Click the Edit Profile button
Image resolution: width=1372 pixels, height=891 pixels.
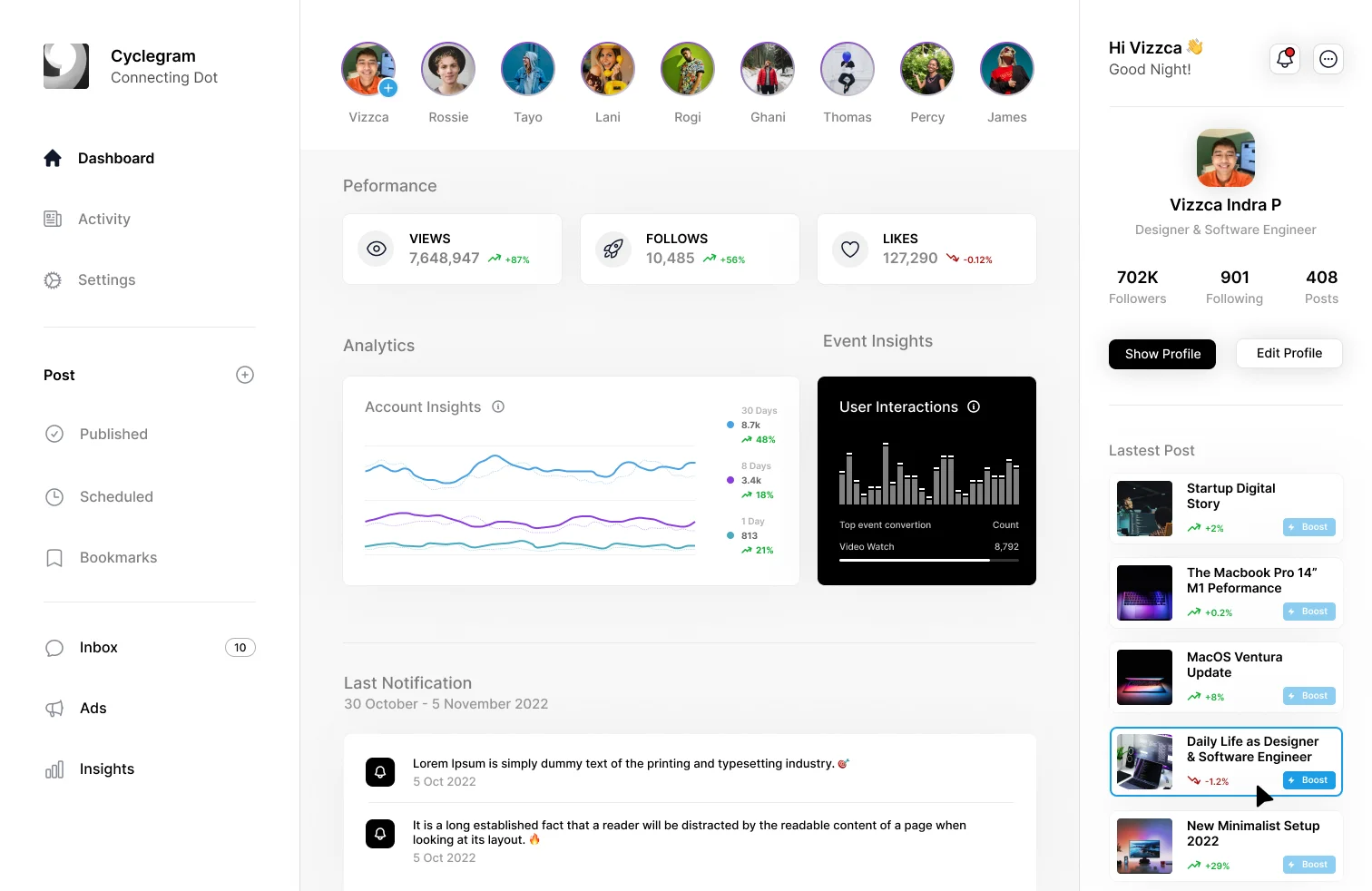[x=1289, y=353]
